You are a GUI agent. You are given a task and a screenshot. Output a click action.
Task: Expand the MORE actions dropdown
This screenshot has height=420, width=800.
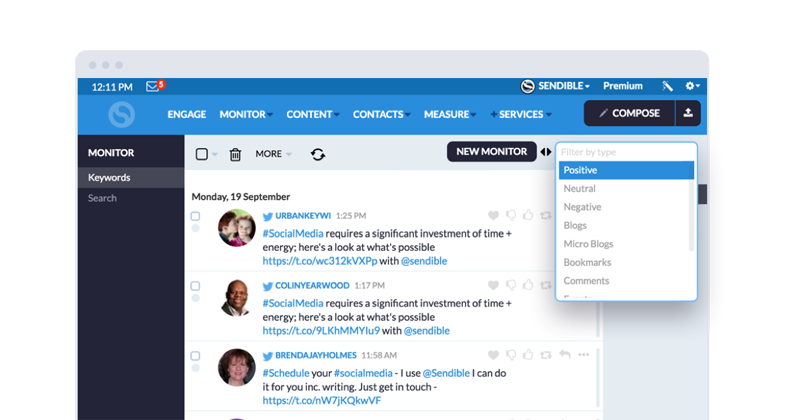pyautogui.click(x=274, y=154)
